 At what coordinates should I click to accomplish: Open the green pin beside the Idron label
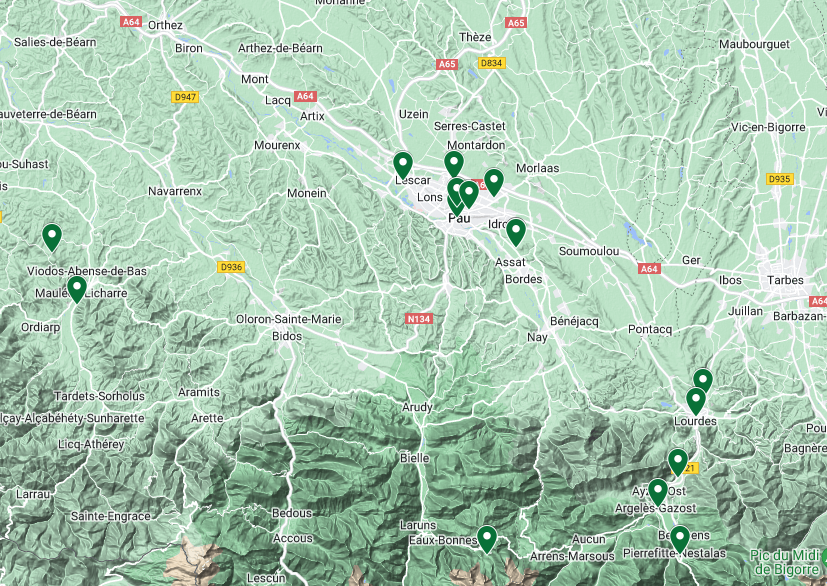[516, 233]
